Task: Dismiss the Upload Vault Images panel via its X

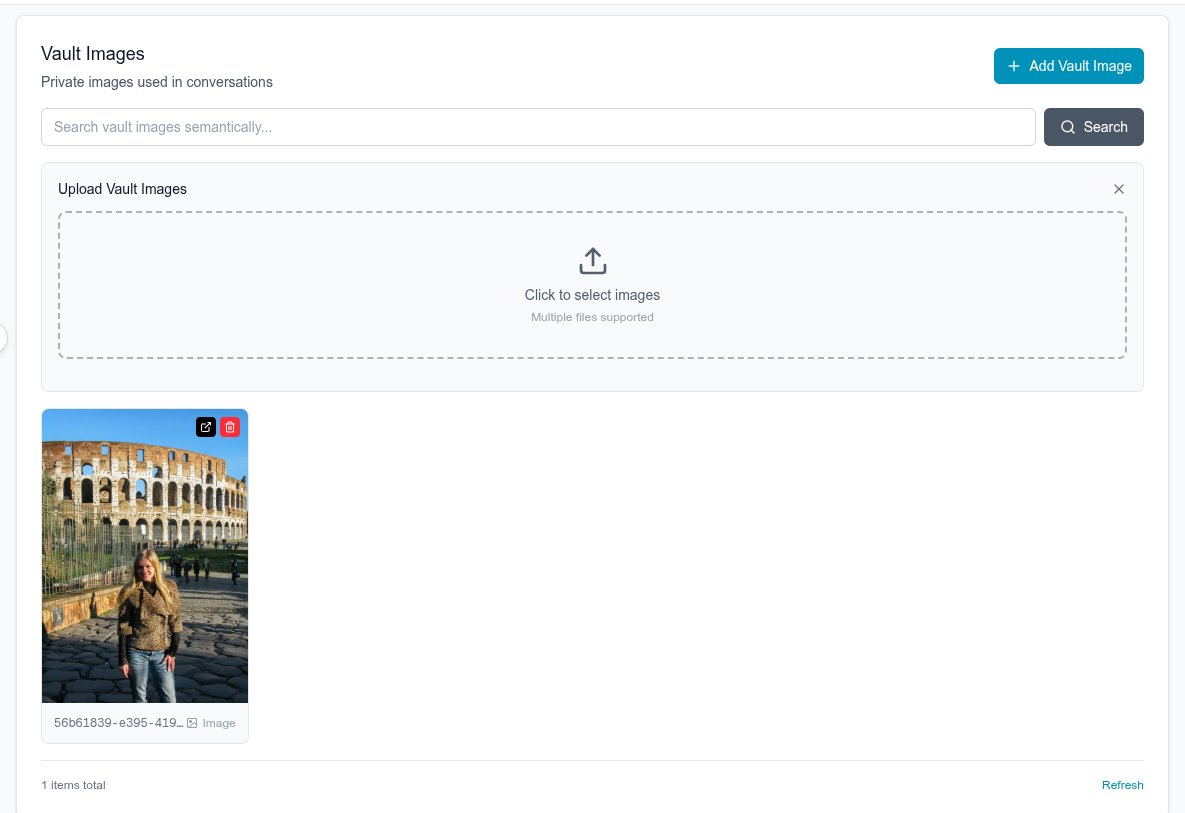Action: pos(1119,188)
